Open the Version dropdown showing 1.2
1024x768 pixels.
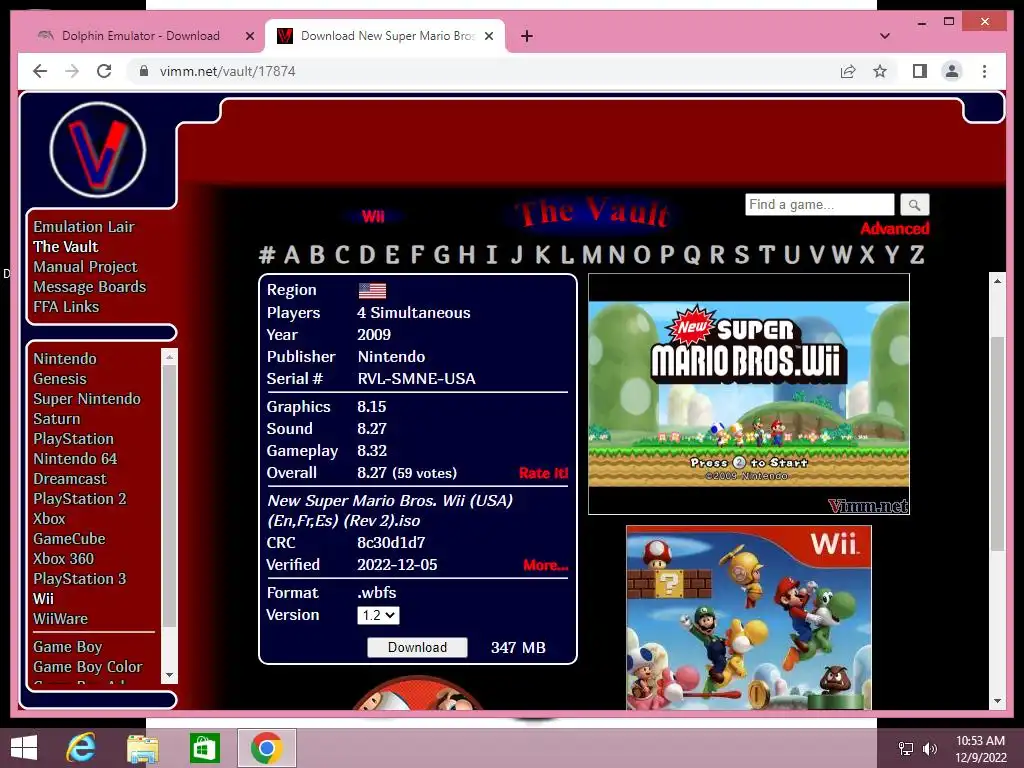(378, 615)
